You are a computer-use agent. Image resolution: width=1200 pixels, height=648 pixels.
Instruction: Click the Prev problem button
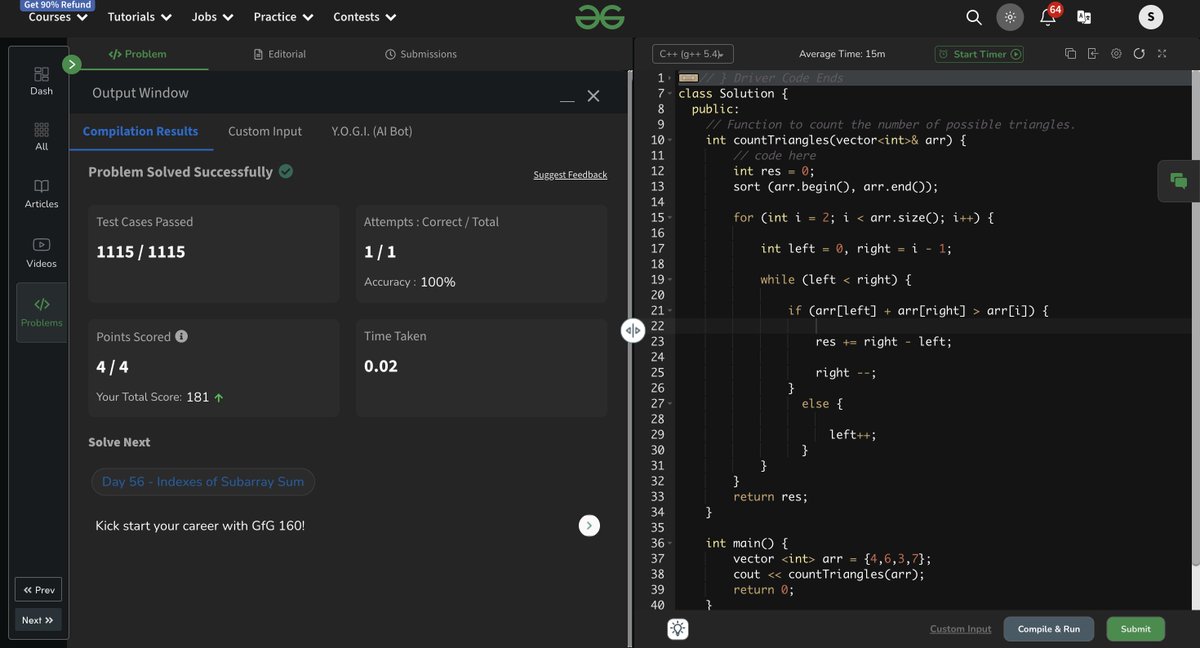tap(38, 590)
